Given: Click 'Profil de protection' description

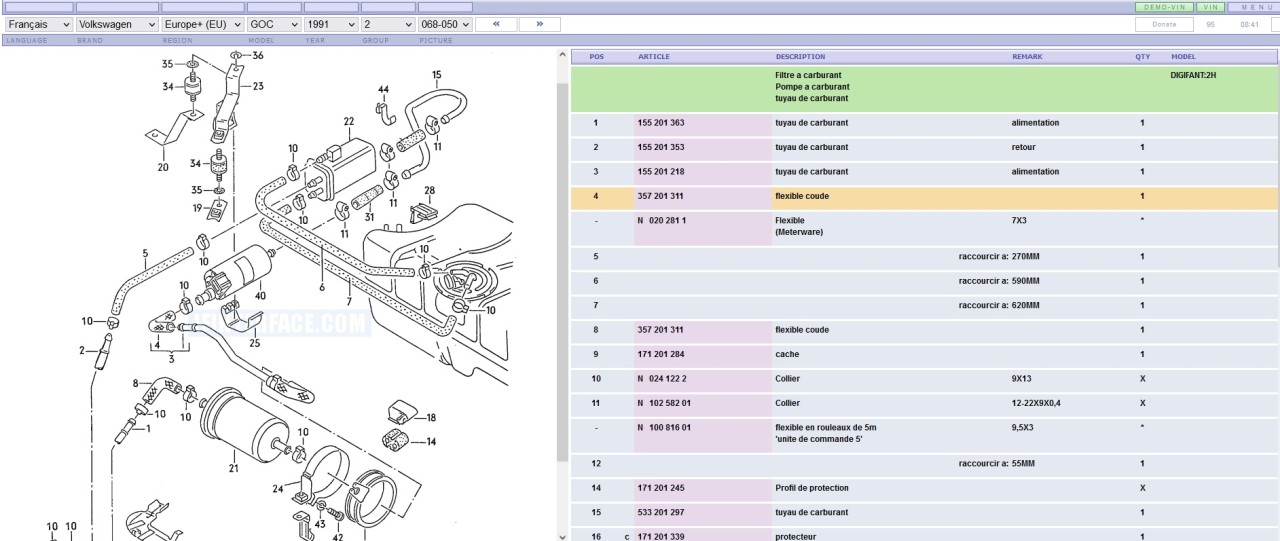Looking at the screenshot, I should (812, 488).
